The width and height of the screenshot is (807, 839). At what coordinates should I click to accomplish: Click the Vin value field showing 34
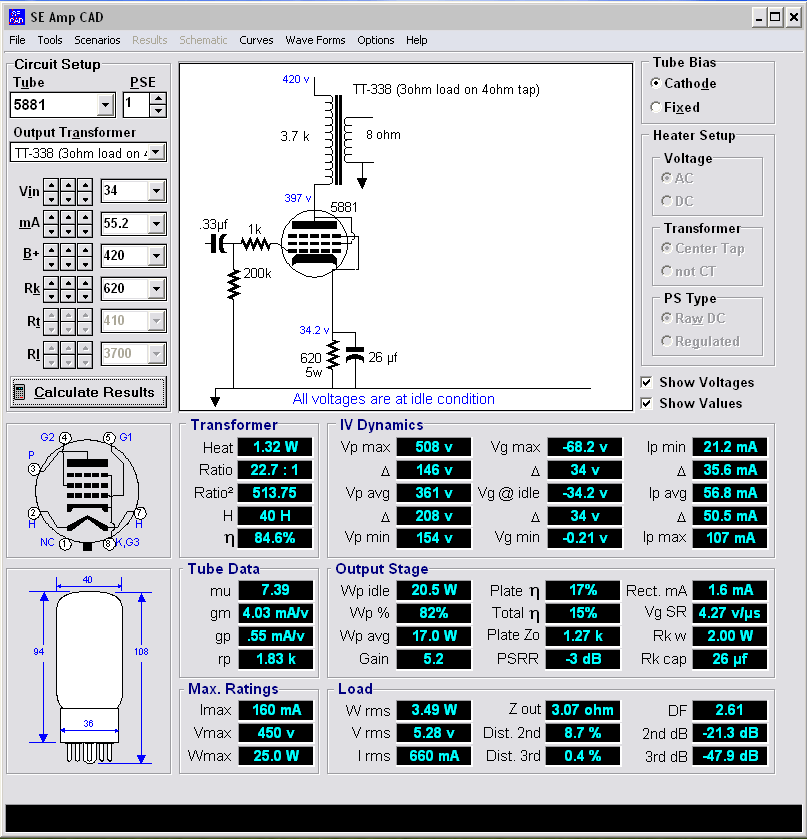point(125,190)
